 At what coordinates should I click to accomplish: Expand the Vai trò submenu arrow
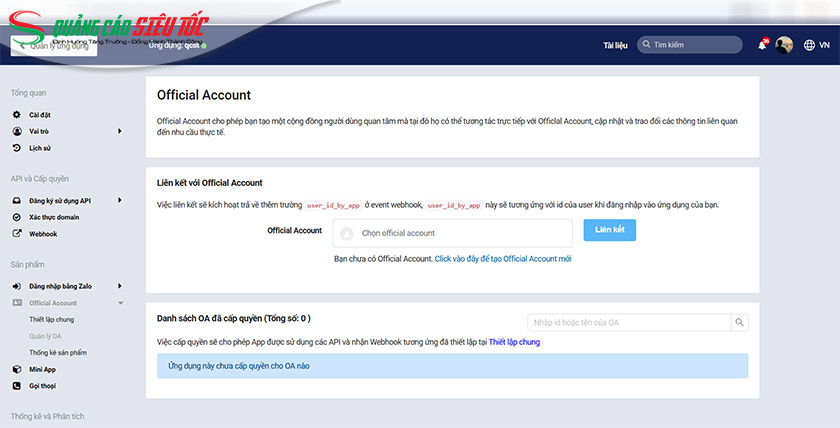(119, 131)
